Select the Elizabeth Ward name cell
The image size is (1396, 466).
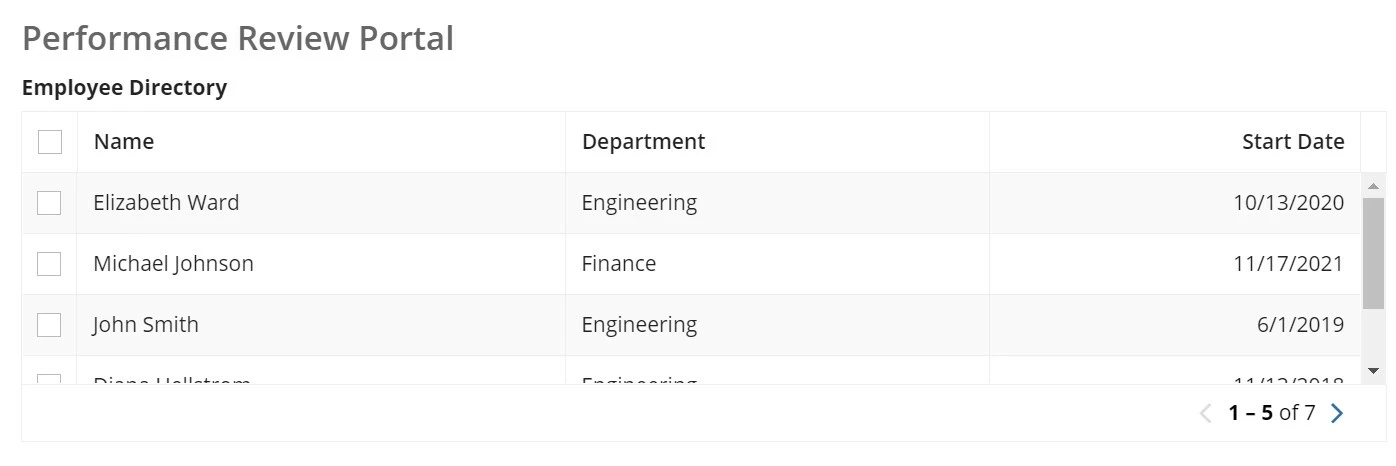321,203
